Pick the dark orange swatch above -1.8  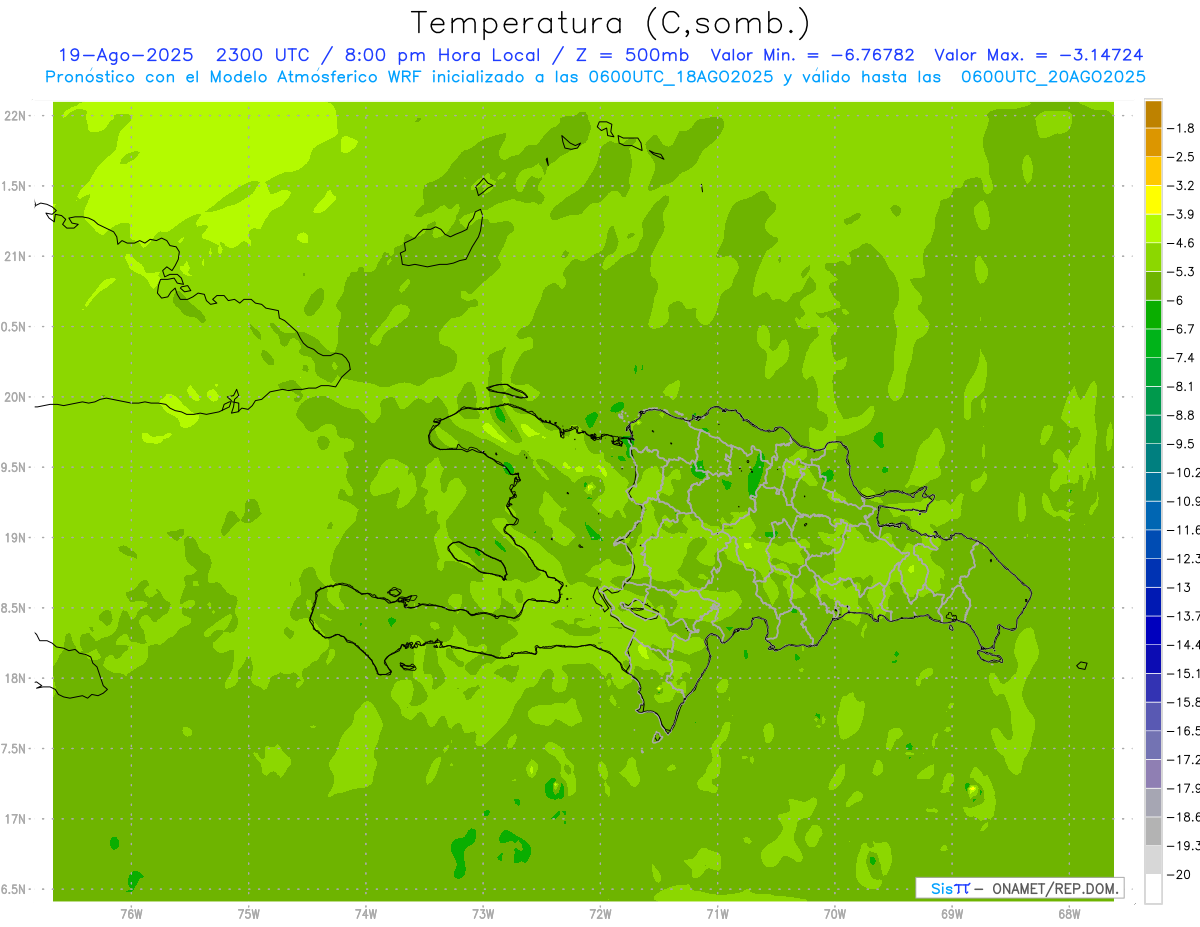(x=1153, y=114)
